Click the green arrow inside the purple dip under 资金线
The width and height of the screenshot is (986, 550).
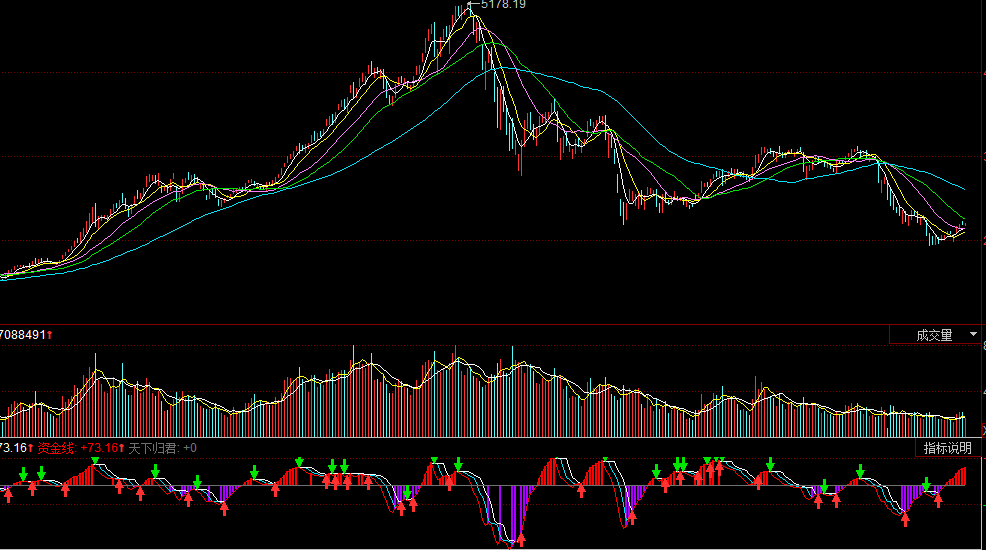pyautogui.click(x=407, y=493)
